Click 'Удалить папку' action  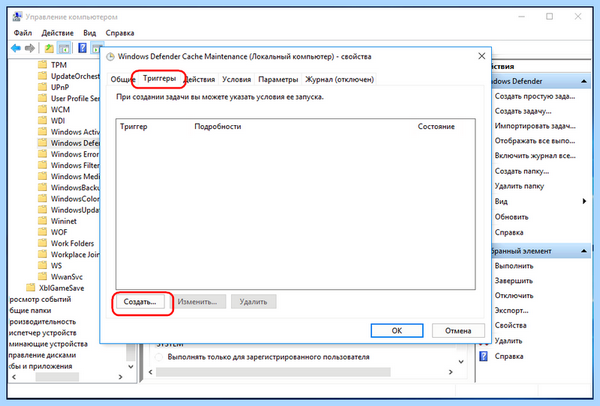point(519,186)
